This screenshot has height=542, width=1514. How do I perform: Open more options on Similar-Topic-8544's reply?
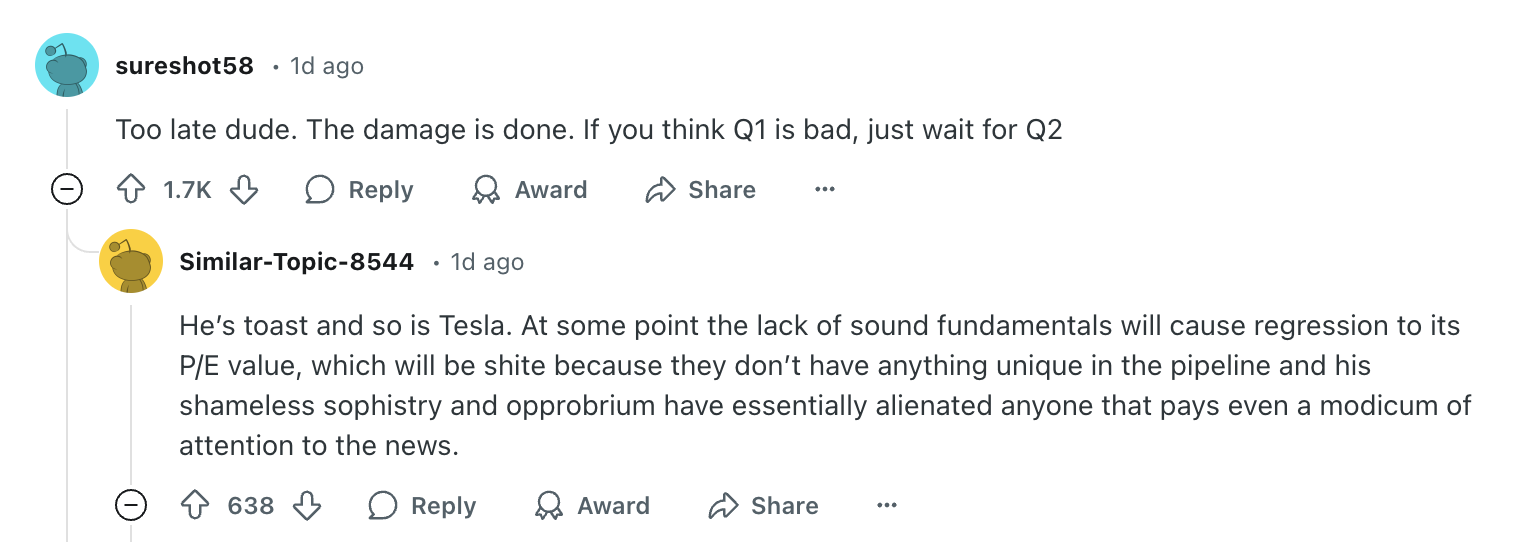[886, 506]
